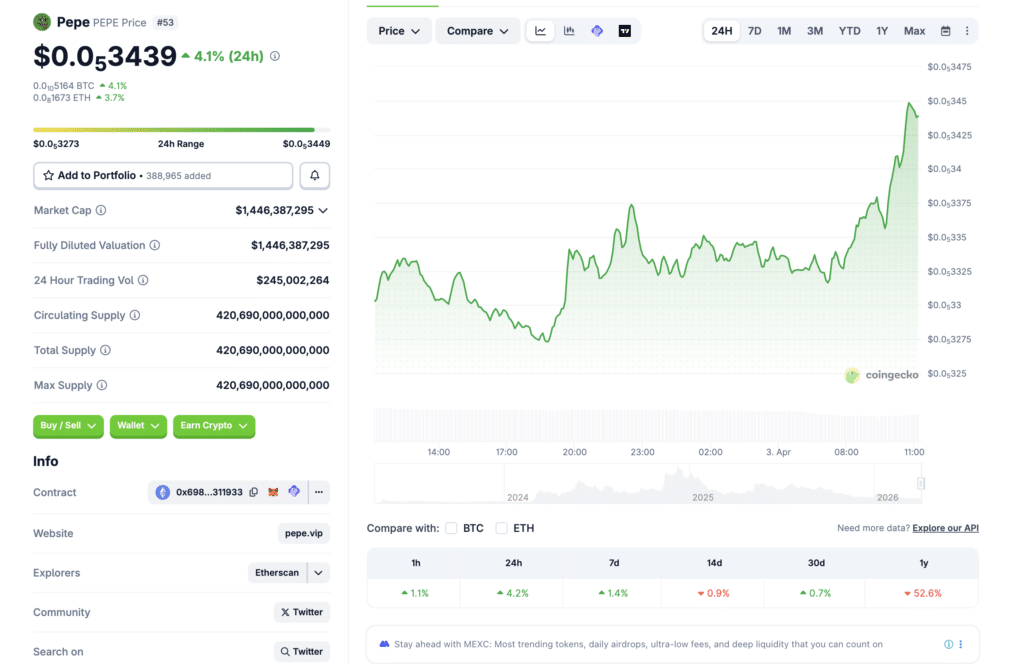Show more contracts with the ellipsis button

point(319,492)
